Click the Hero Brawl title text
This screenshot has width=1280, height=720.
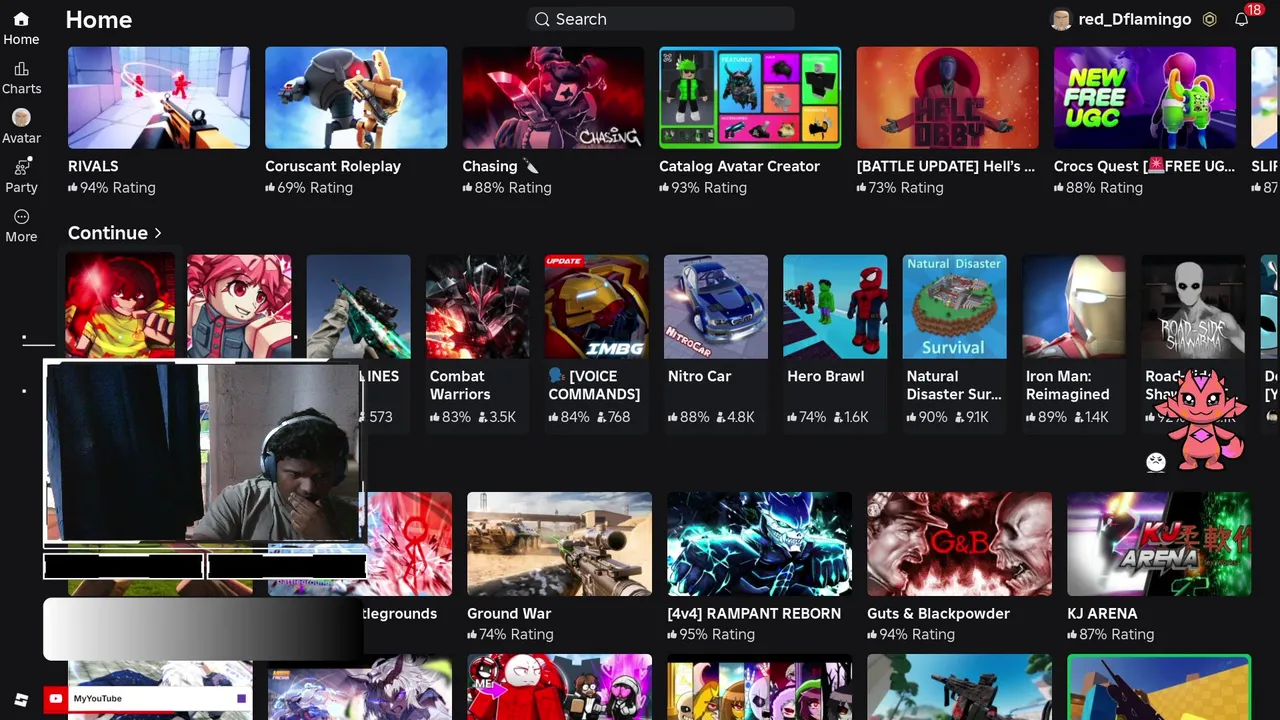pyautogui.click(x=825, y=376)
